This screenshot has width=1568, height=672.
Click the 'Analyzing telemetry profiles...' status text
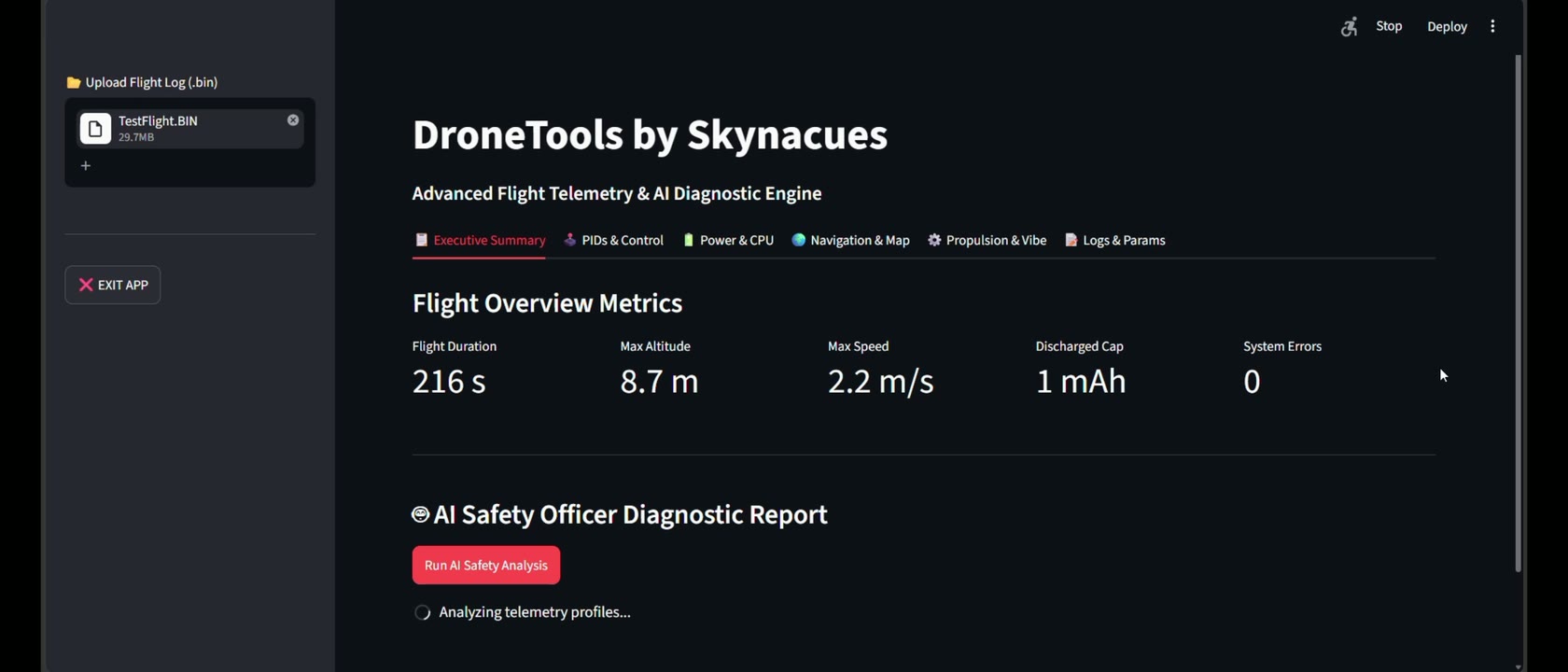(x=535, y=612)
